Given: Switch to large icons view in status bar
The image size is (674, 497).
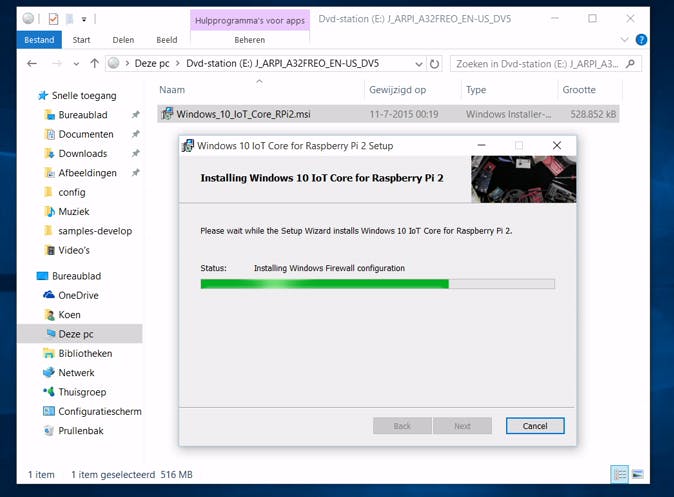Looking at the screenshot, I should click(638, 474).
